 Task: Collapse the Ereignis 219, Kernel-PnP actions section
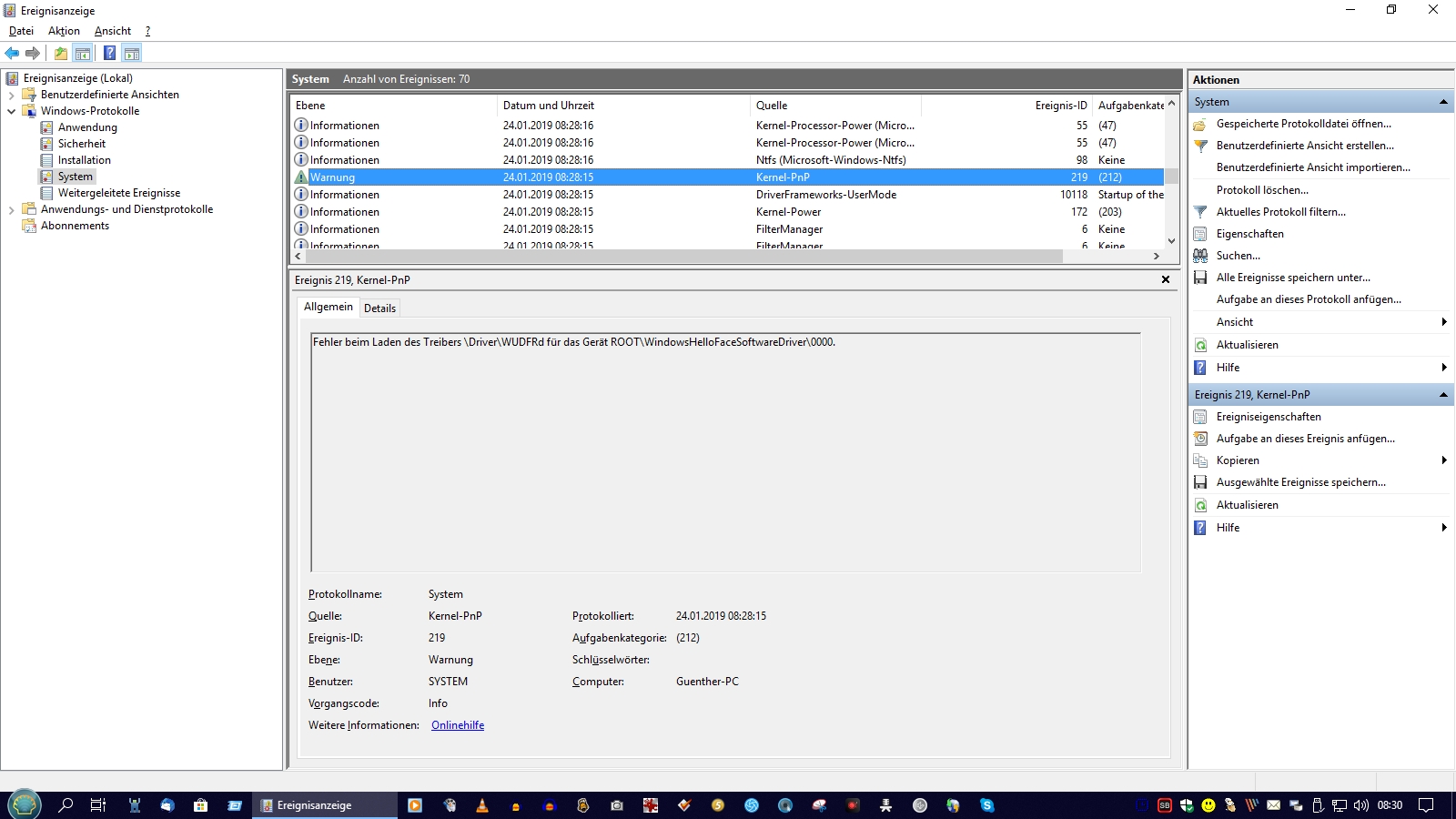[x=1443, y=395]
